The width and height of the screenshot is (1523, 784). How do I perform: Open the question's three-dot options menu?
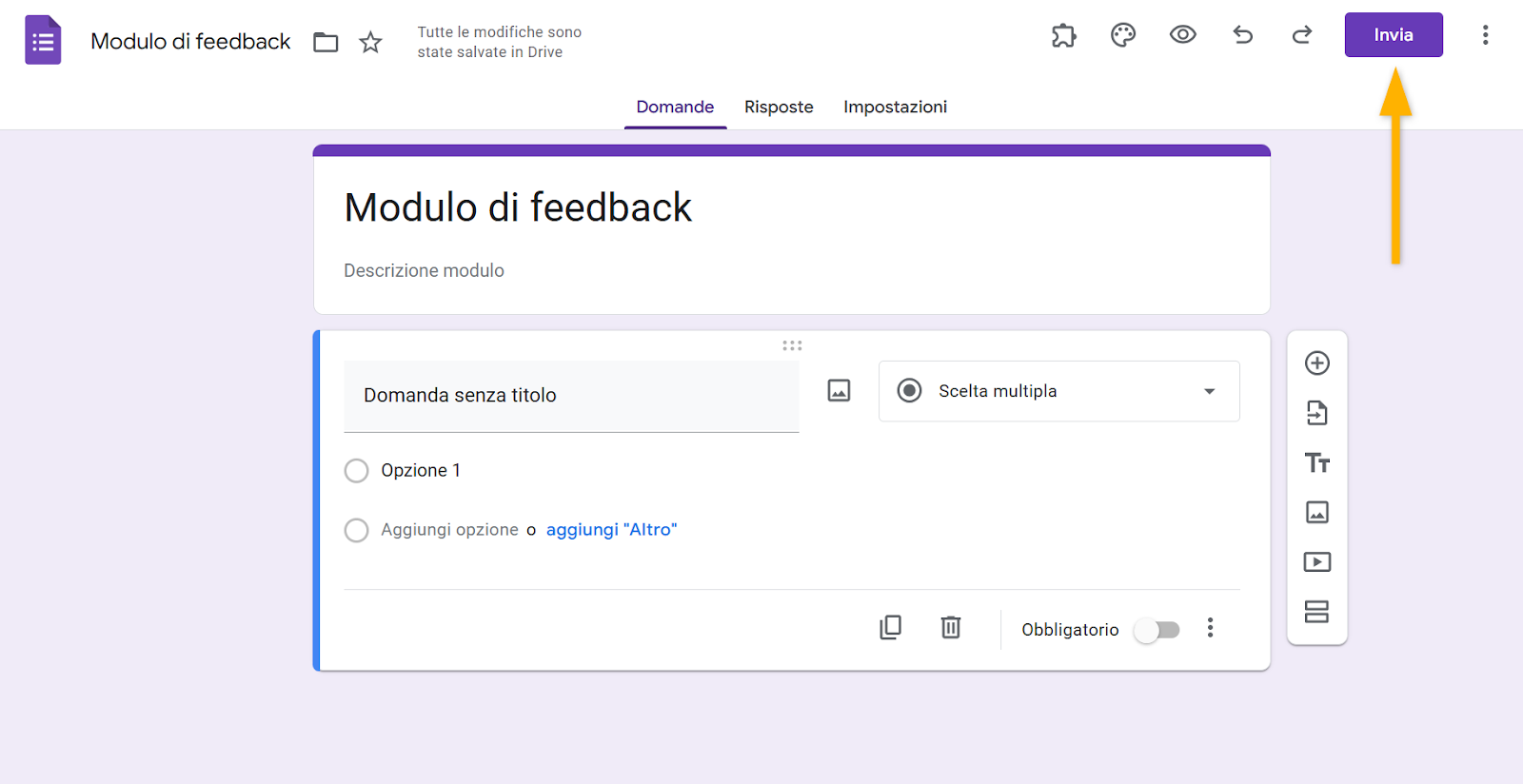point(1210,628)
